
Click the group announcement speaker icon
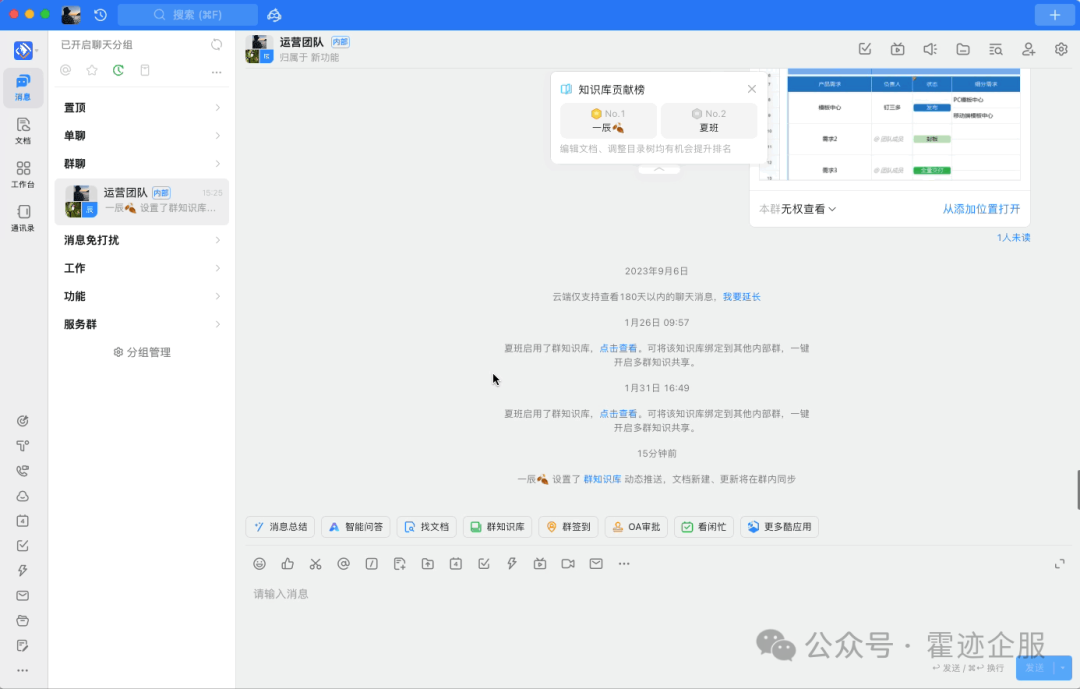coord(930,49)
